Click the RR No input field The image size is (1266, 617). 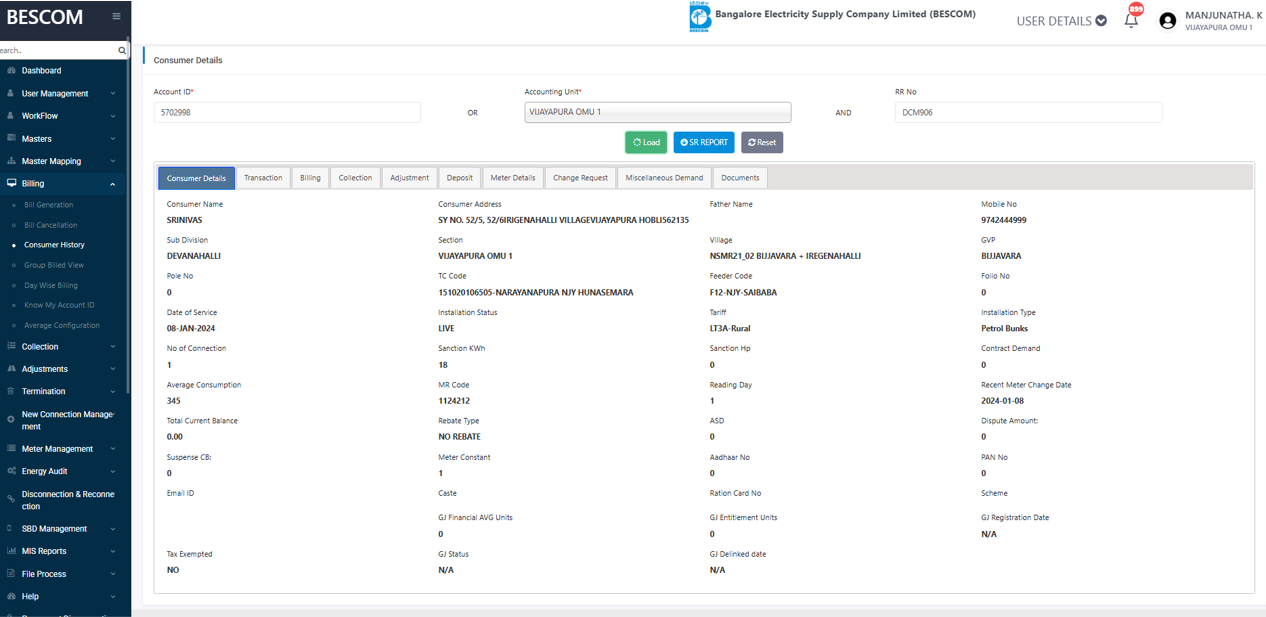point(1028,112)
